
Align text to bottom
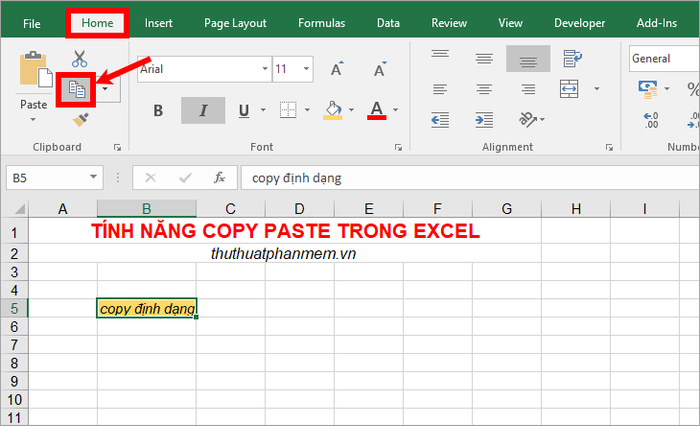[x=528, y=59]
